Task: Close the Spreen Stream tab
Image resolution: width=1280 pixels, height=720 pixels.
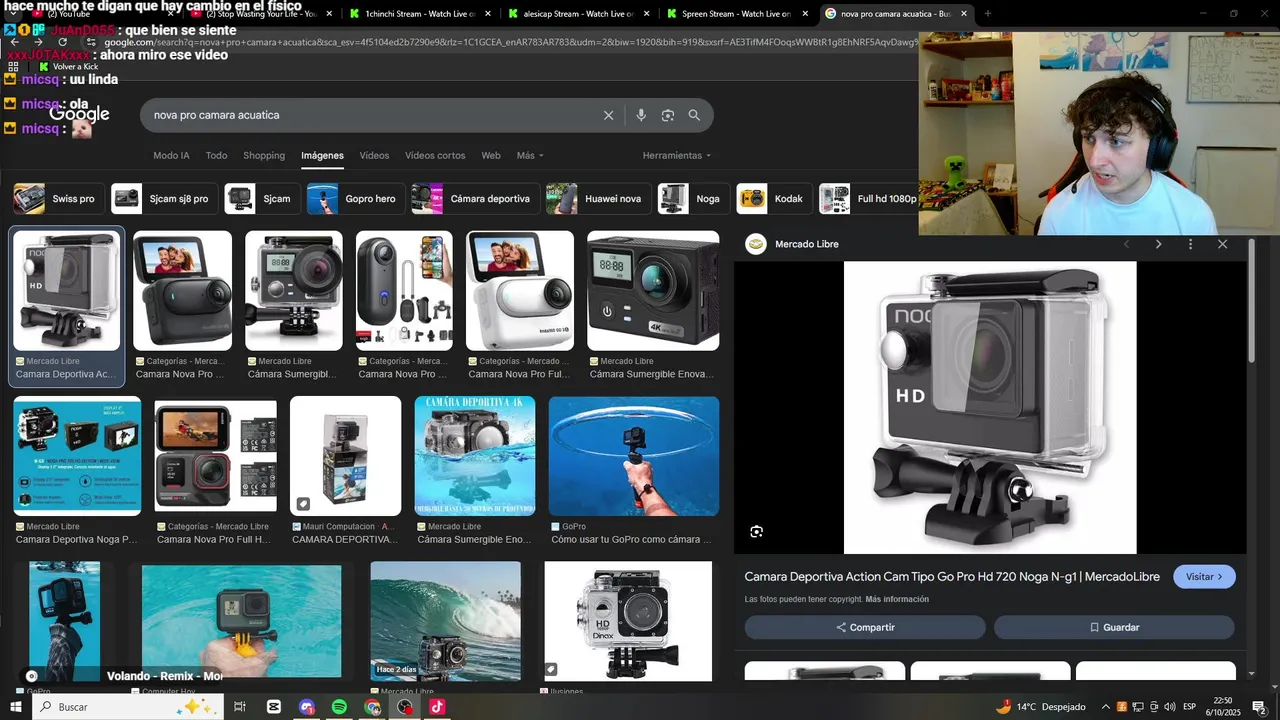Action: pyautogui.click(x=805, y=14)
